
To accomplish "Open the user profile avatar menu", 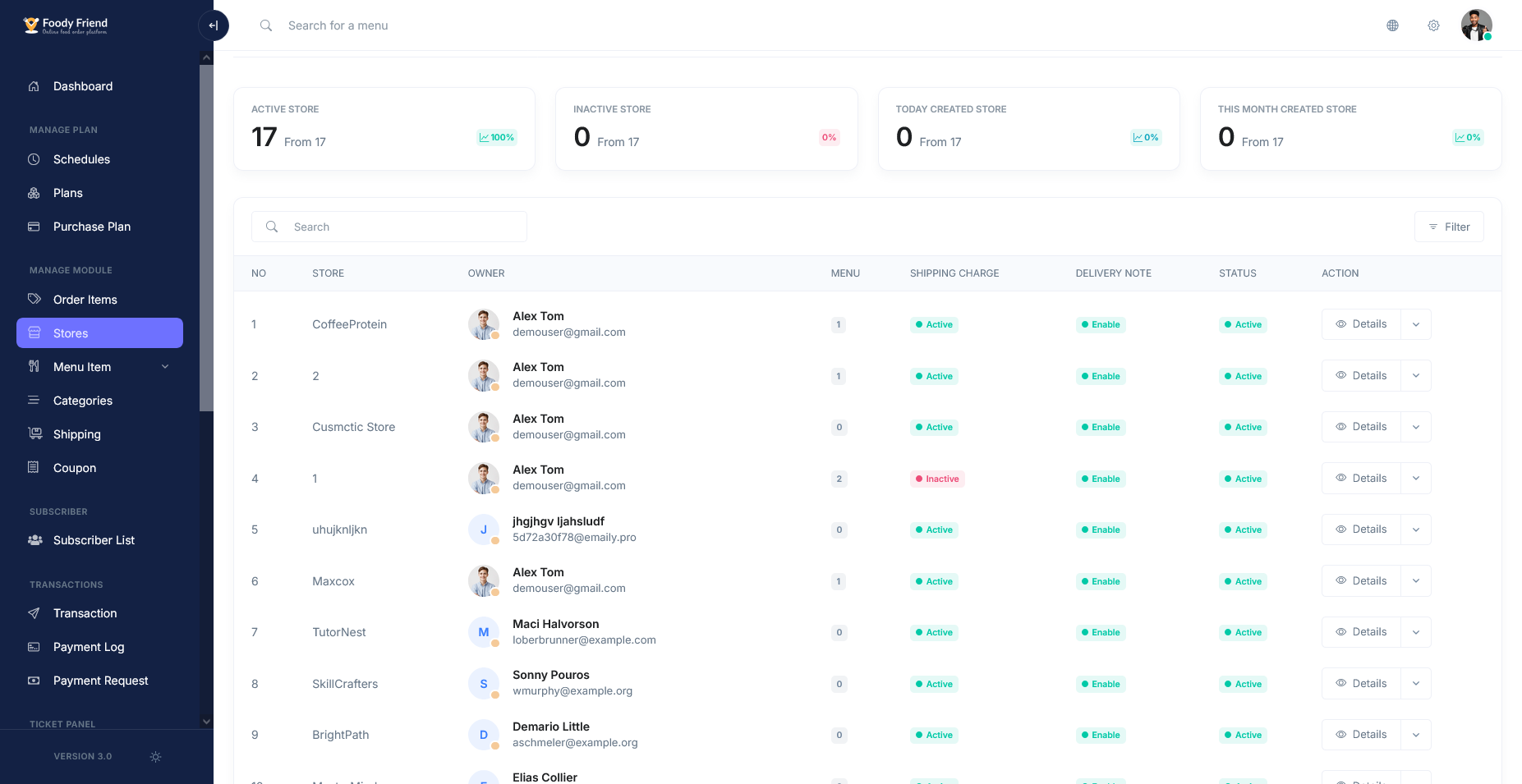I will point(1476,25).
